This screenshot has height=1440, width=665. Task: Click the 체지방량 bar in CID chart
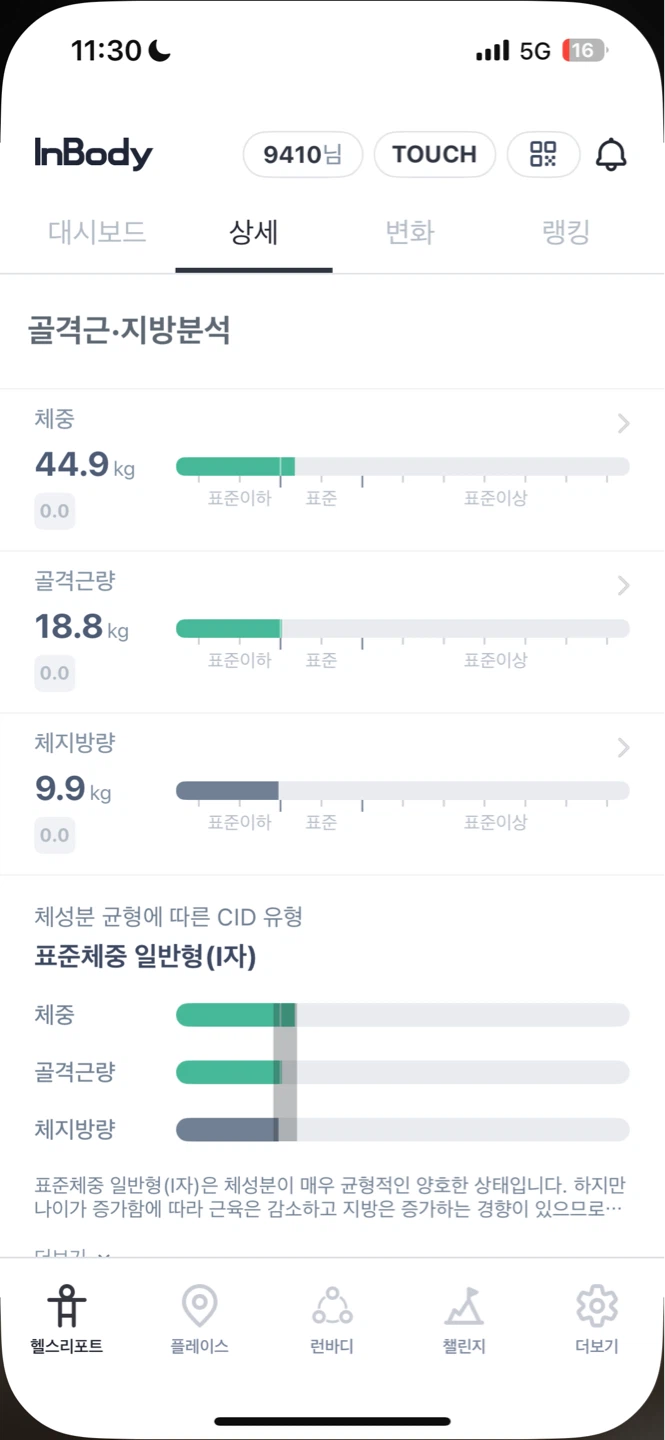coord(403,1130)
